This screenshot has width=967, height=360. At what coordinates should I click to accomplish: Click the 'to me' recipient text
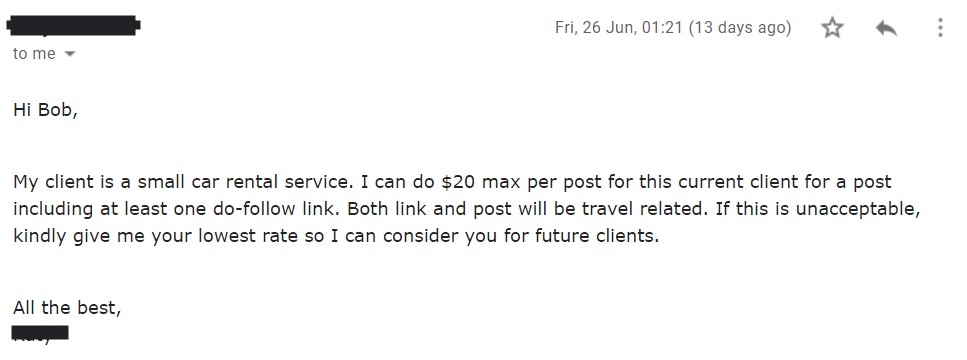coord(34,54)
